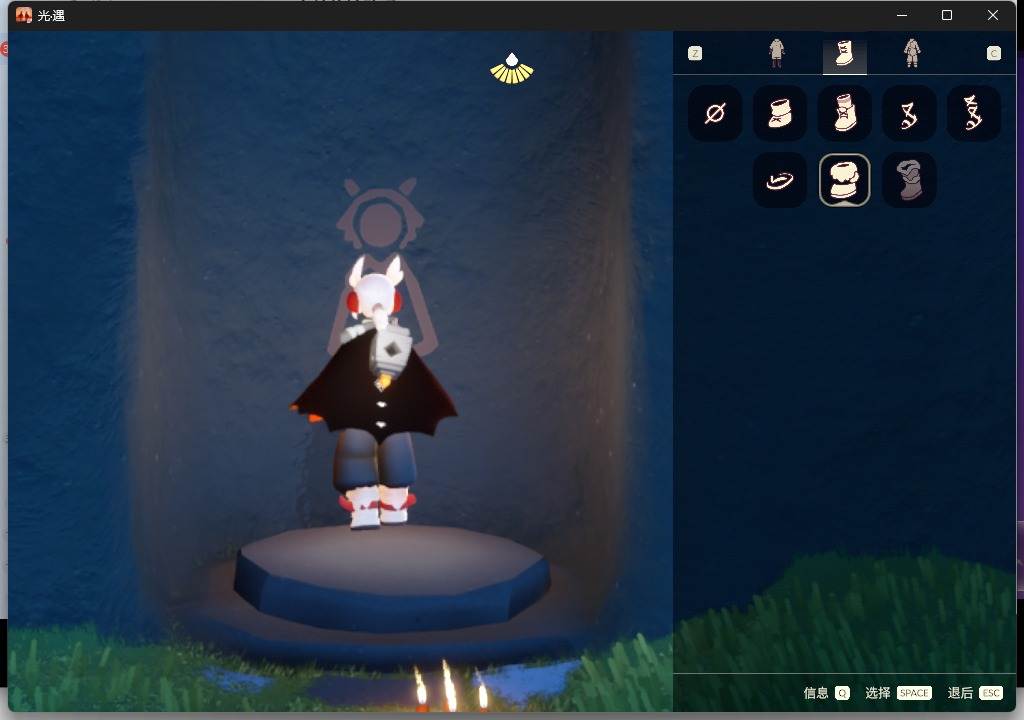Screen dimensions: 1024x720
Task: Switch to the shoes category tab
Action: click(x=844, y=54)
